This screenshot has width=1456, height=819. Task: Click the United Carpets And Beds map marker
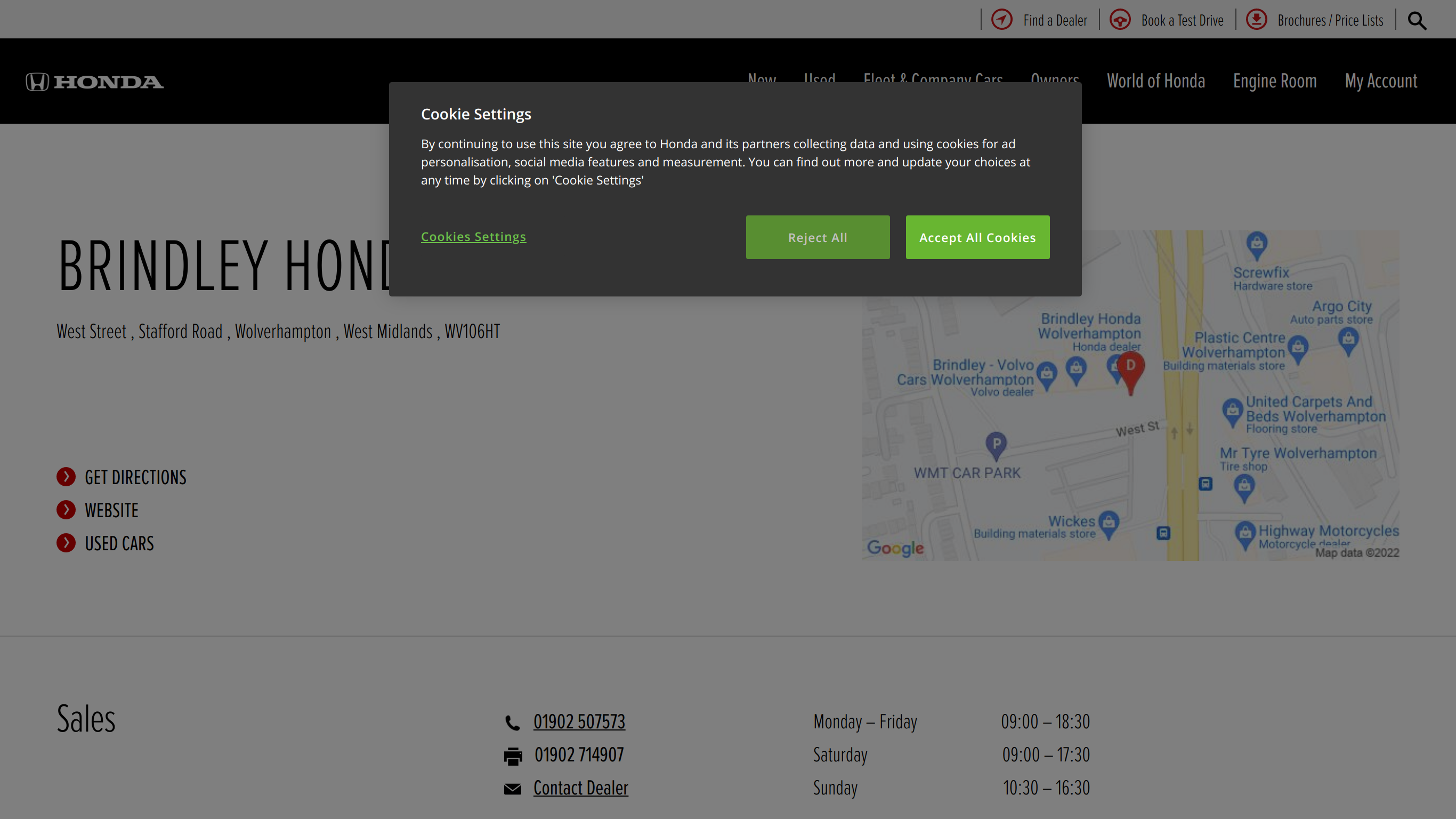pyautogui.click(x=1232, y=413)
